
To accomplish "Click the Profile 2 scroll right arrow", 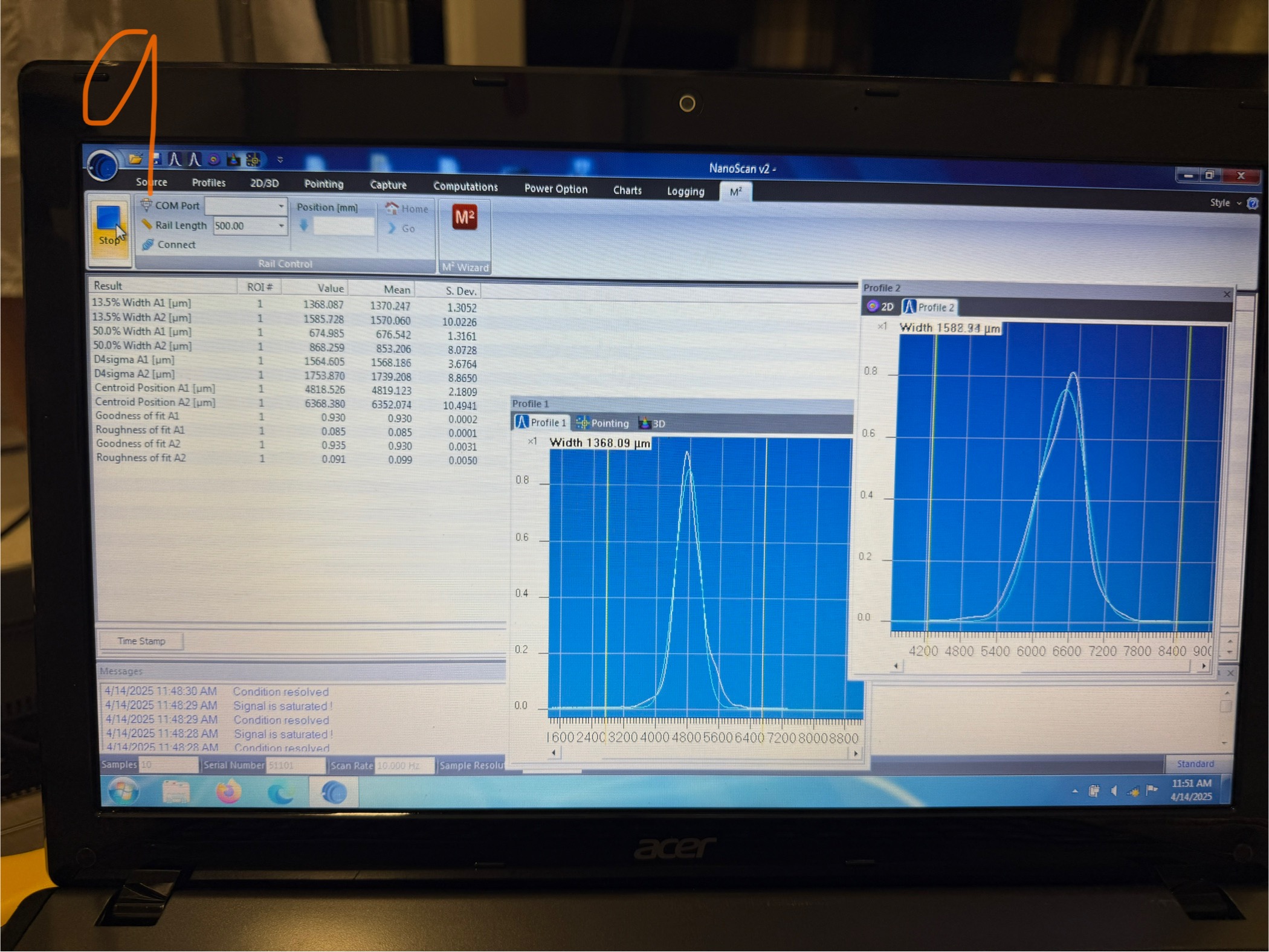I will pos(1204,666).
